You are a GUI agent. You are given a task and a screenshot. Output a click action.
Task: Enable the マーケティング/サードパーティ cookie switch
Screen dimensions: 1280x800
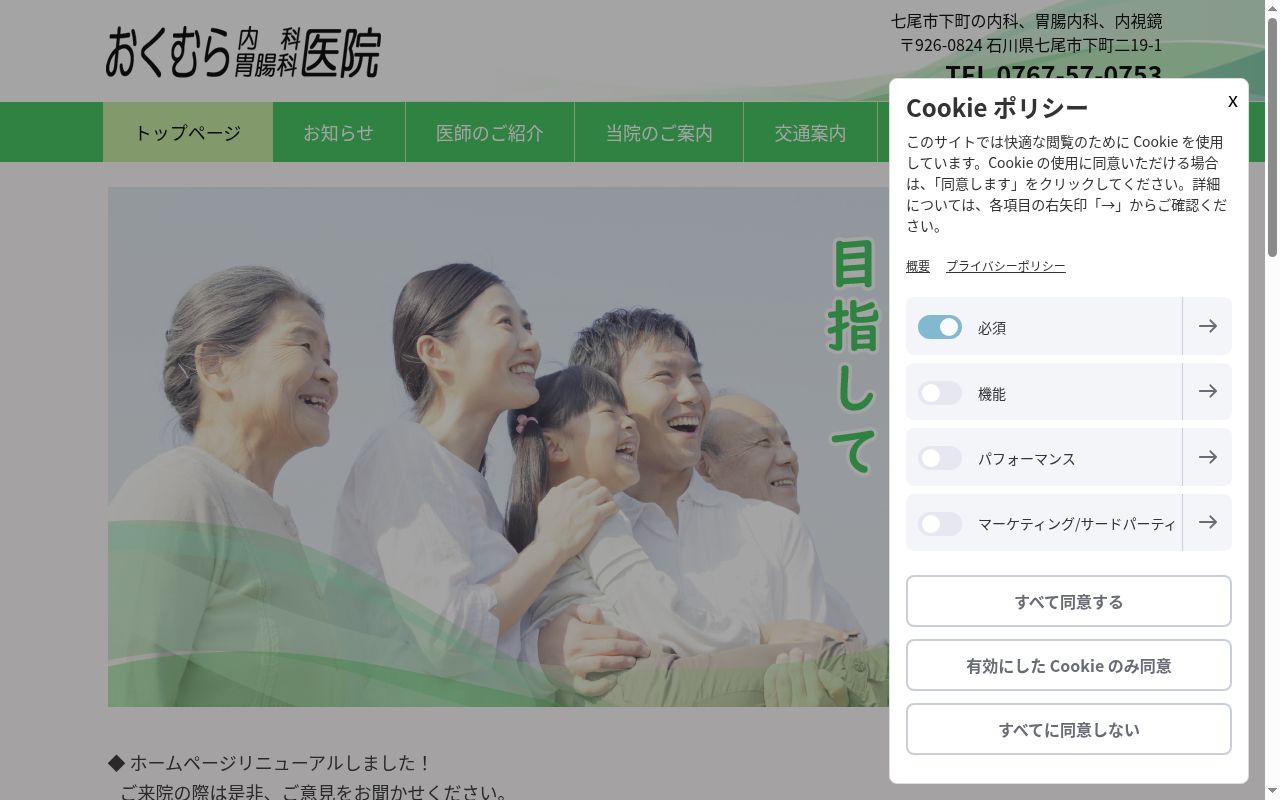tap(940, 524)
